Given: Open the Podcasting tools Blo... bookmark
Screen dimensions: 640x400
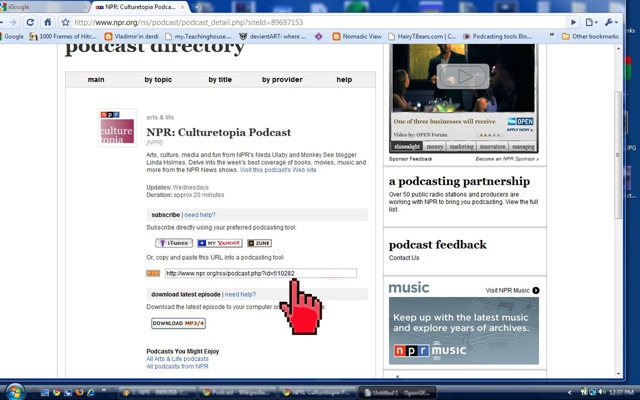Looking at the screenshot, I should pos(497,36).
